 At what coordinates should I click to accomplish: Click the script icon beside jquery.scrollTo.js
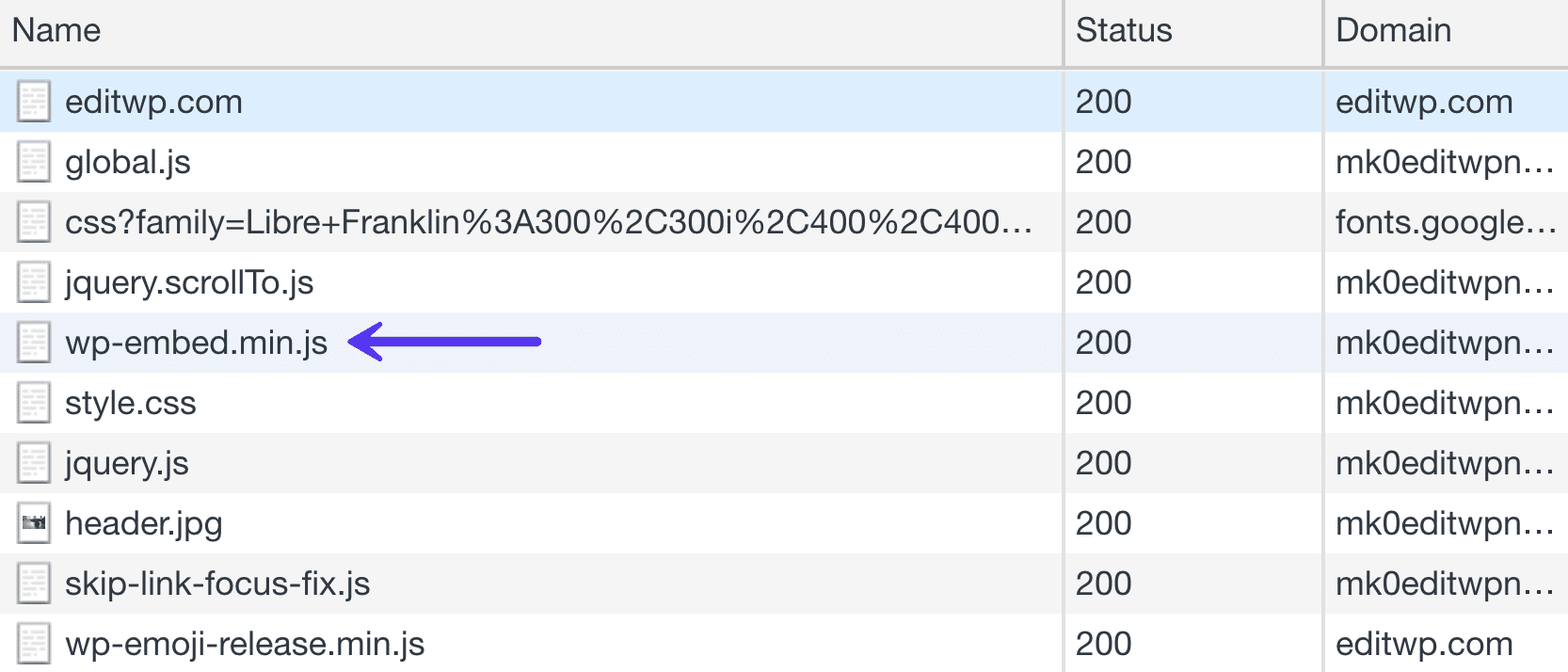point(33,281)
